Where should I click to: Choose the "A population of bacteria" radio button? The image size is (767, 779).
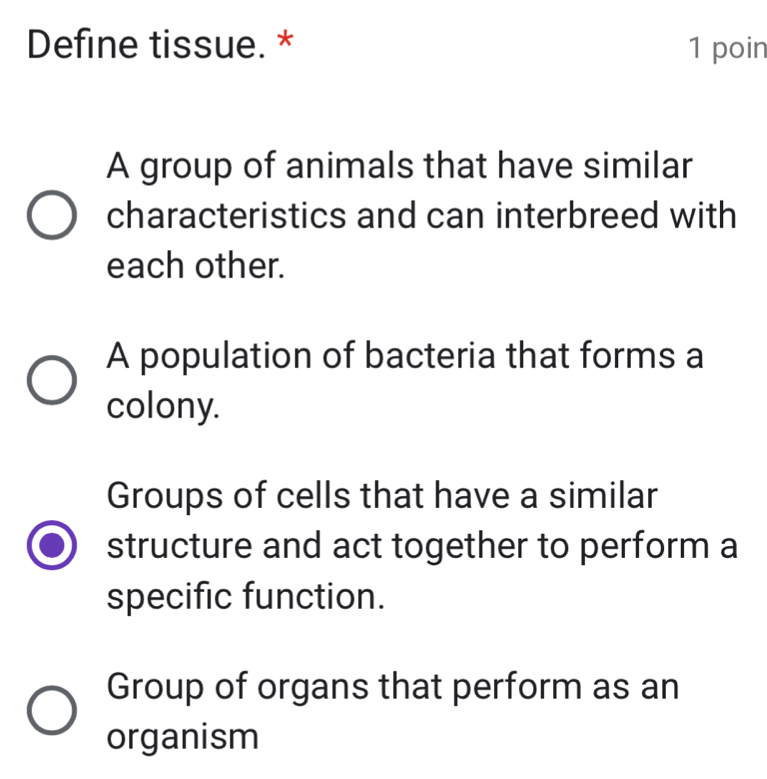[x=51, y=381]
